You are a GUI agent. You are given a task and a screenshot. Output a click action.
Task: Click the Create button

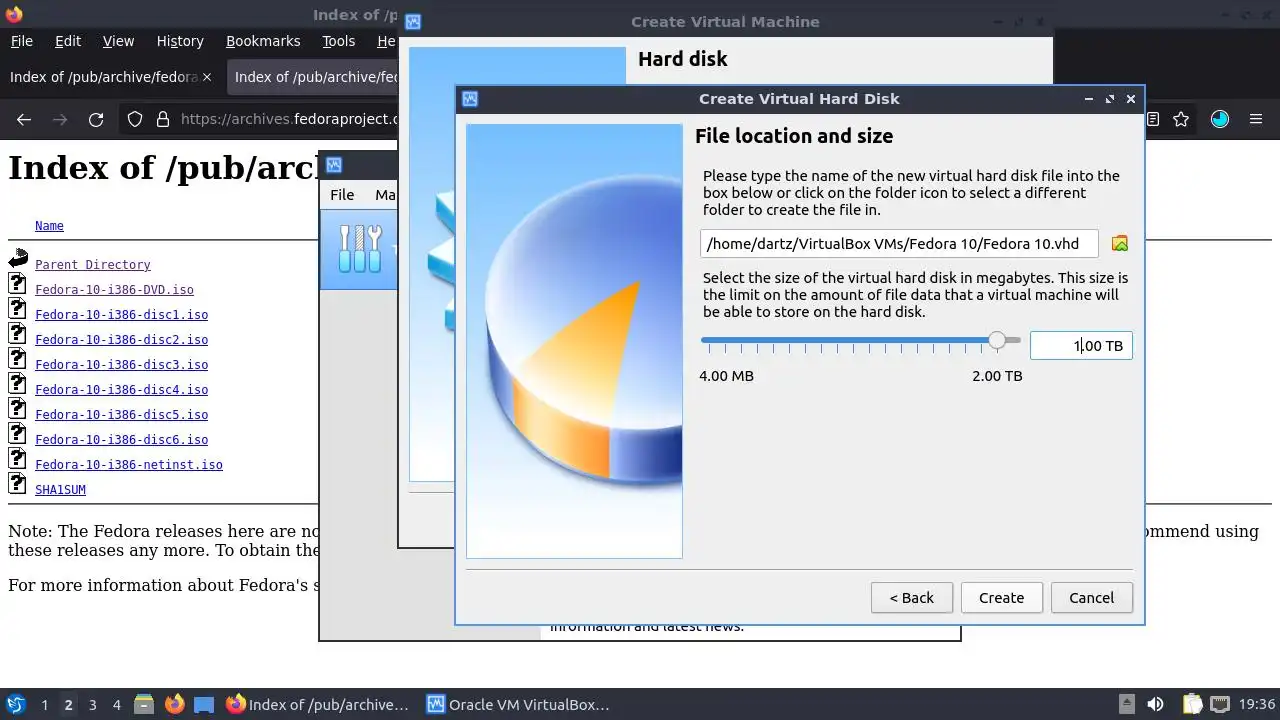click(x=1001, y=598)
